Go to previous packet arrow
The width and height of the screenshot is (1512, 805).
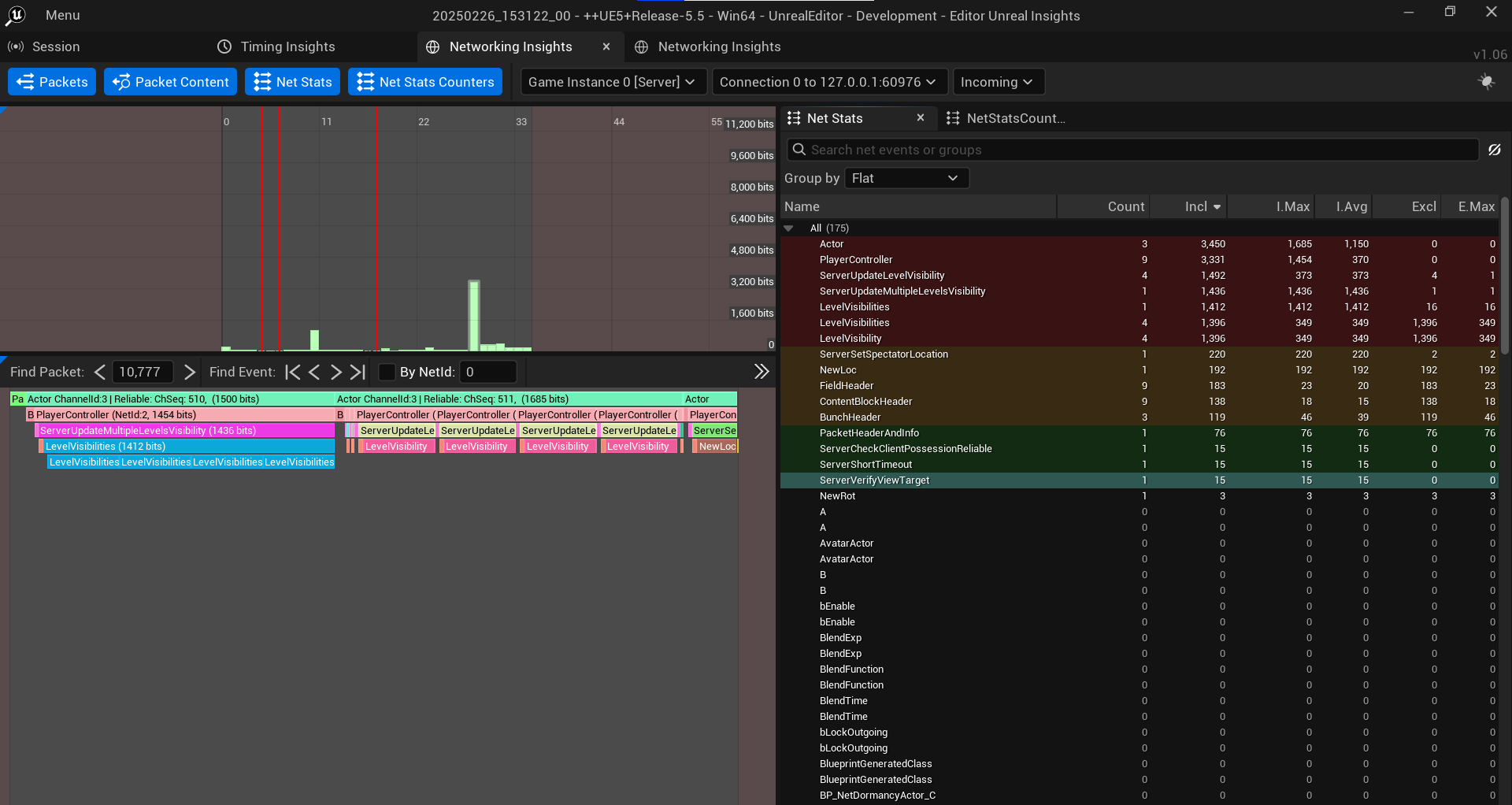pos(100,372)
